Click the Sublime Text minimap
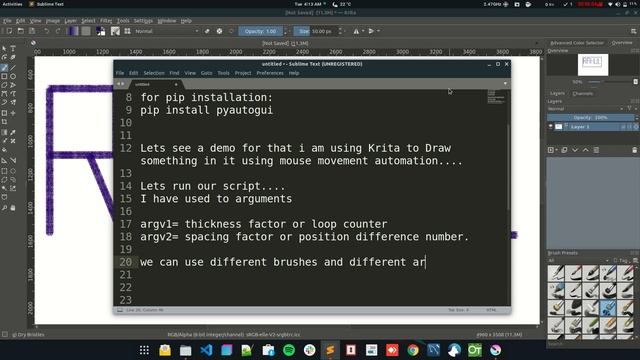Image resolution: width=640 pixels, height=360 pixels. point(496,97)
